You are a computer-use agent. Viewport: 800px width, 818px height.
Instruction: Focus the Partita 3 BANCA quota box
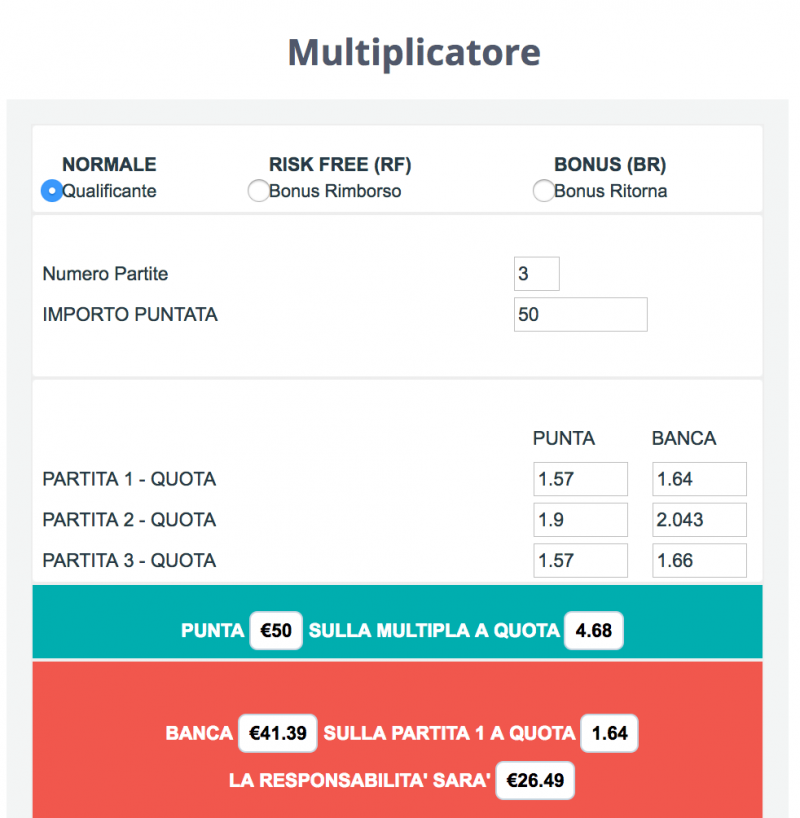click(x=699, y=561)
